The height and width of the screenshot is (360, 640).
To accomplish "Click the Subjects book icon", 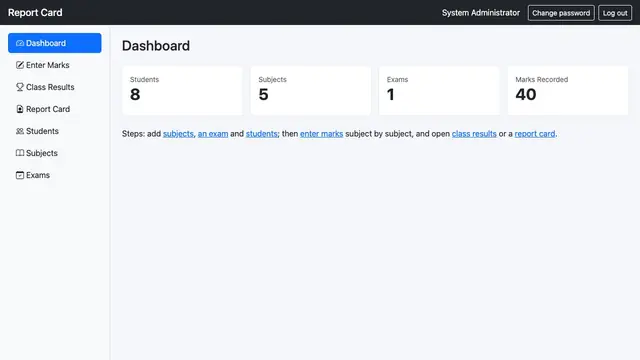I will click(20, 153).
